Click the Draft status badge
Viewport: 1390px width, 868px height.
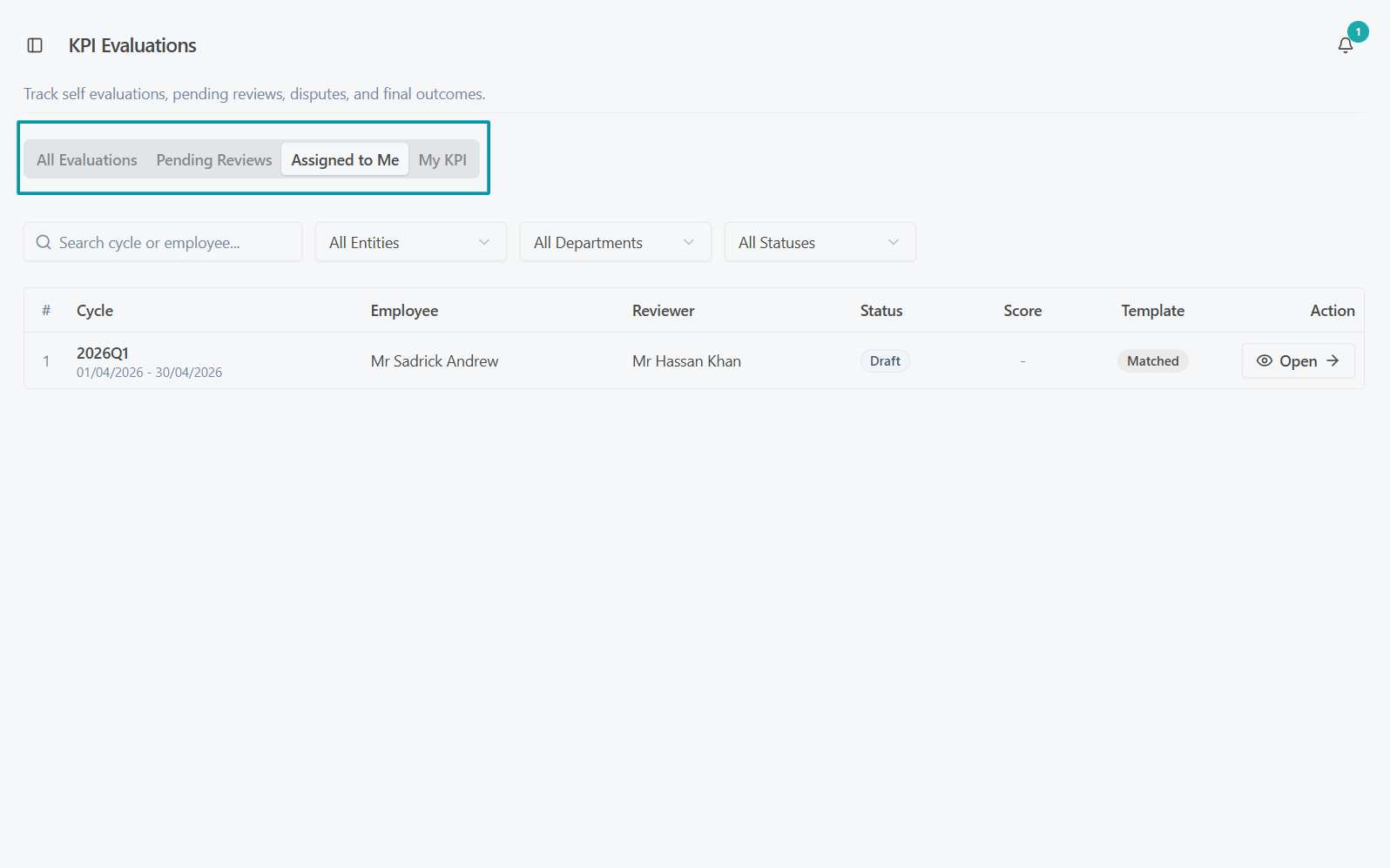pyautogui.click(x=885, y=361)
